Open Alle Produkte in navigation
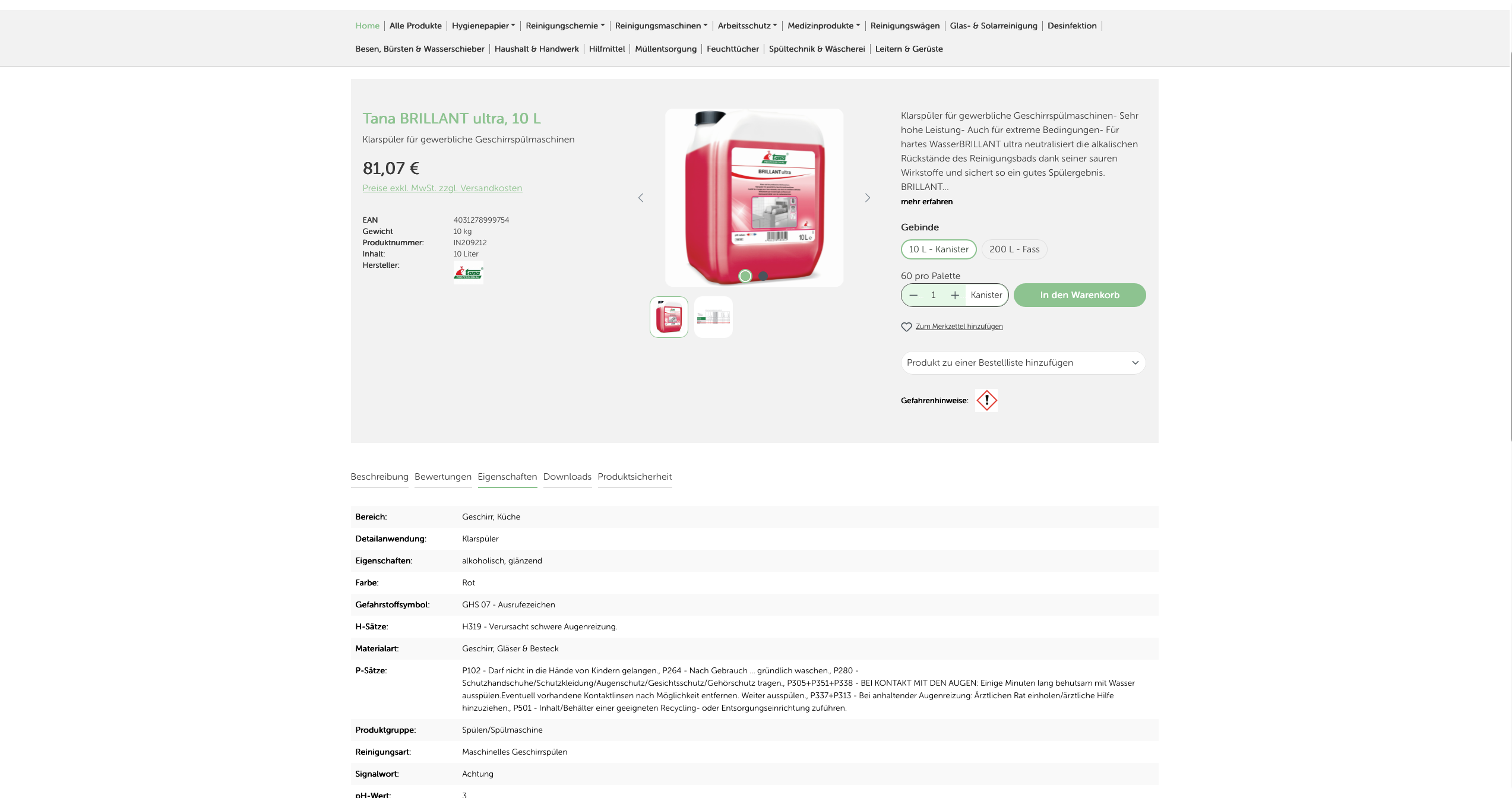This screenshot has width=1512, height=798. 416,26
